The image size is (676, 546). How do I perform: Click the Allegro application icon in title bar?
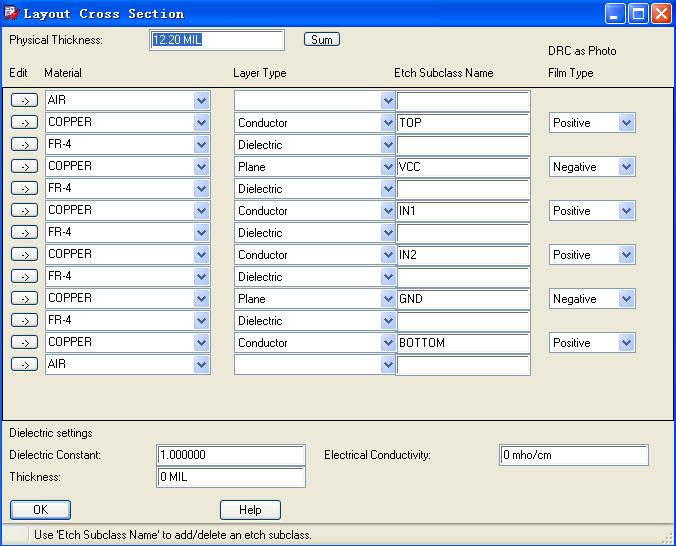tap(12, 14)
